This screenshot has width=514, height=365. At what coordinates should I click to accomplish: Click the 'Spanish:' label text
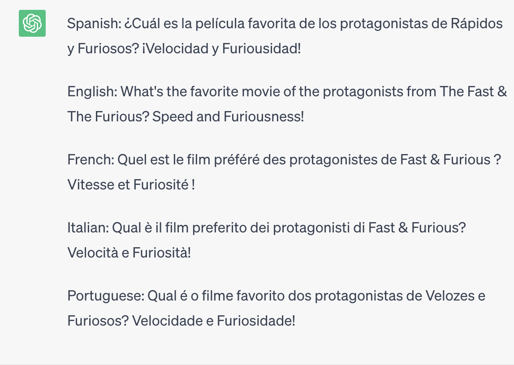pyautogui.click(x=94, y=24)
